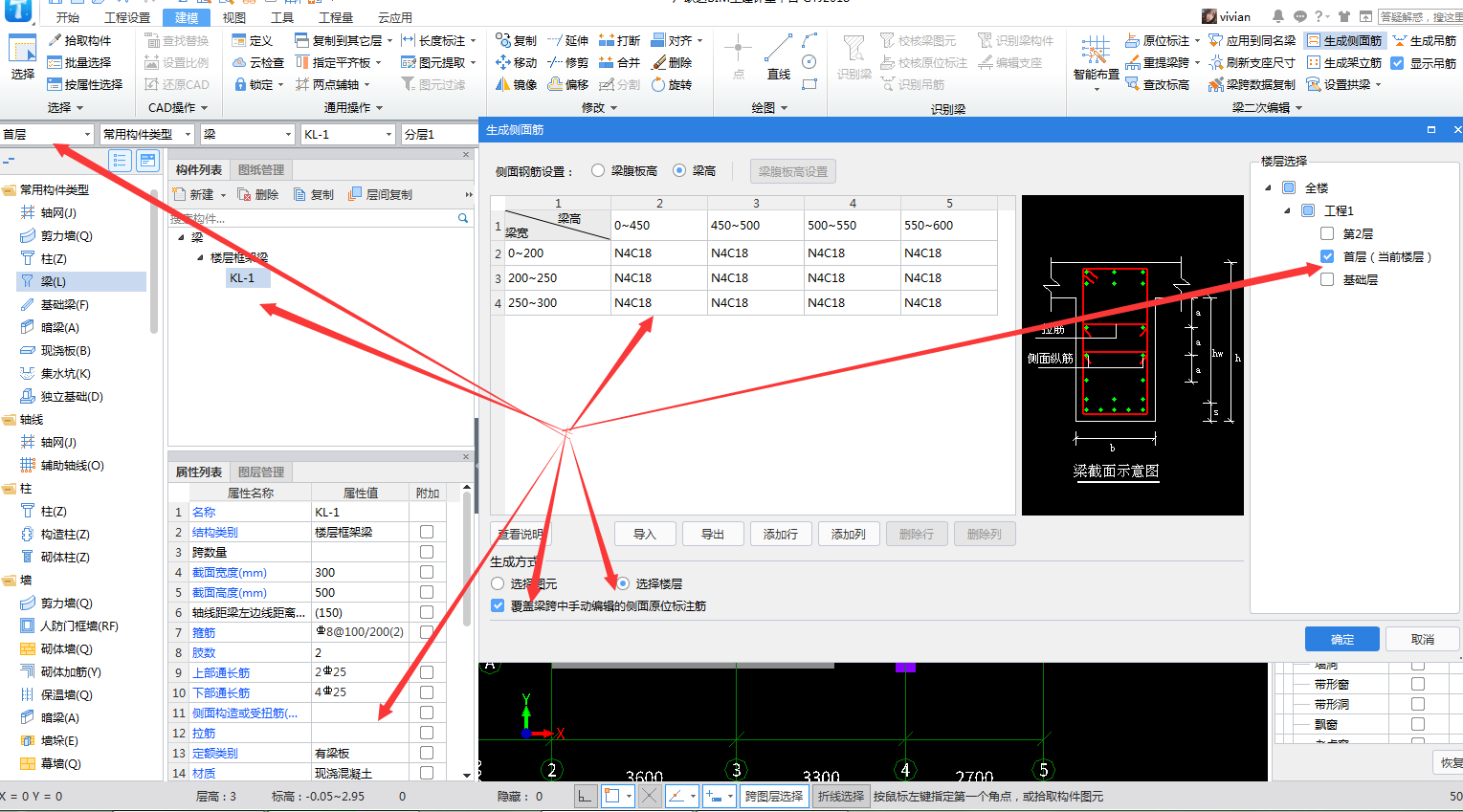The image size is (1463, 812).
Task: Click the 批量选择 batch select tool
Action: pyautogui.click(x=80, y=62)
